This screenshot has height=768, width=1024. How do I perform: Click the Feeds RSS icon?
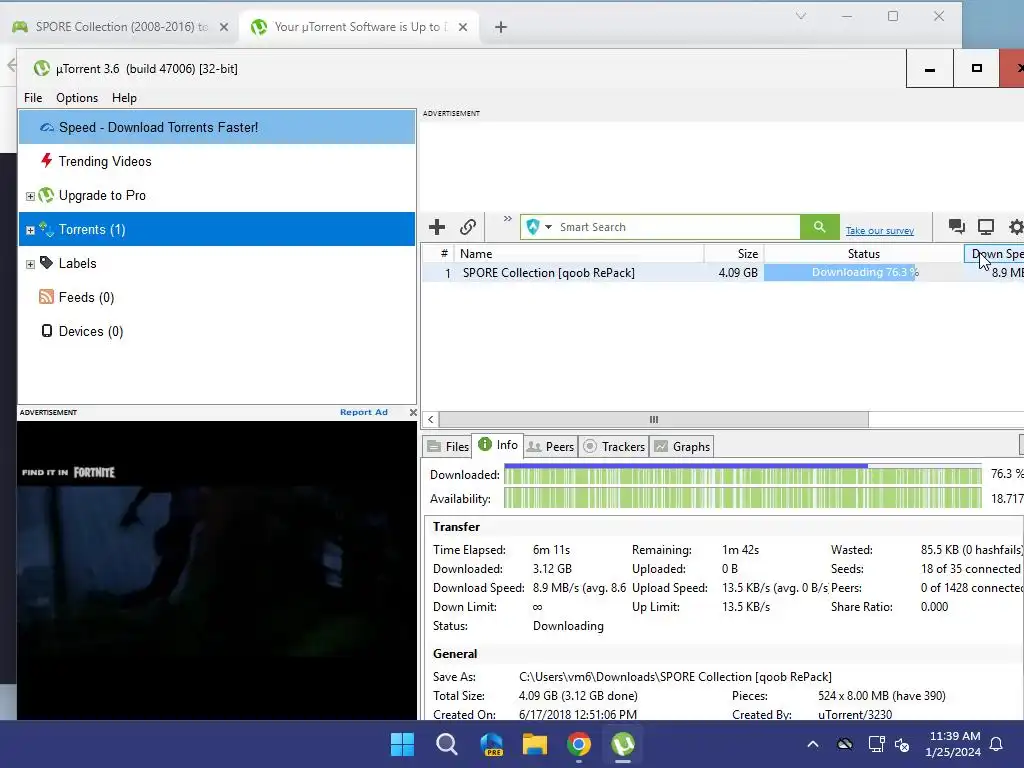[46, 297]
